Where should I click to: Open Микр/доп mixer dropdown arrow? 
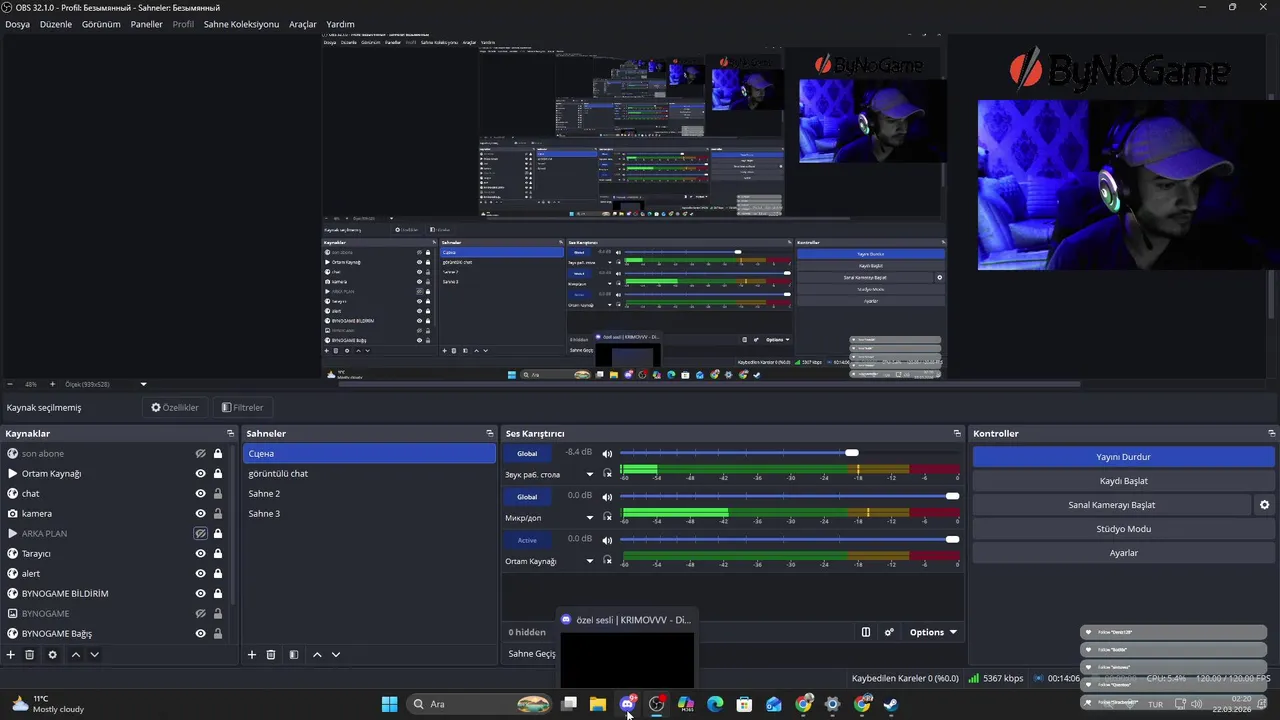pyautogui.click(x=590, y=518)
